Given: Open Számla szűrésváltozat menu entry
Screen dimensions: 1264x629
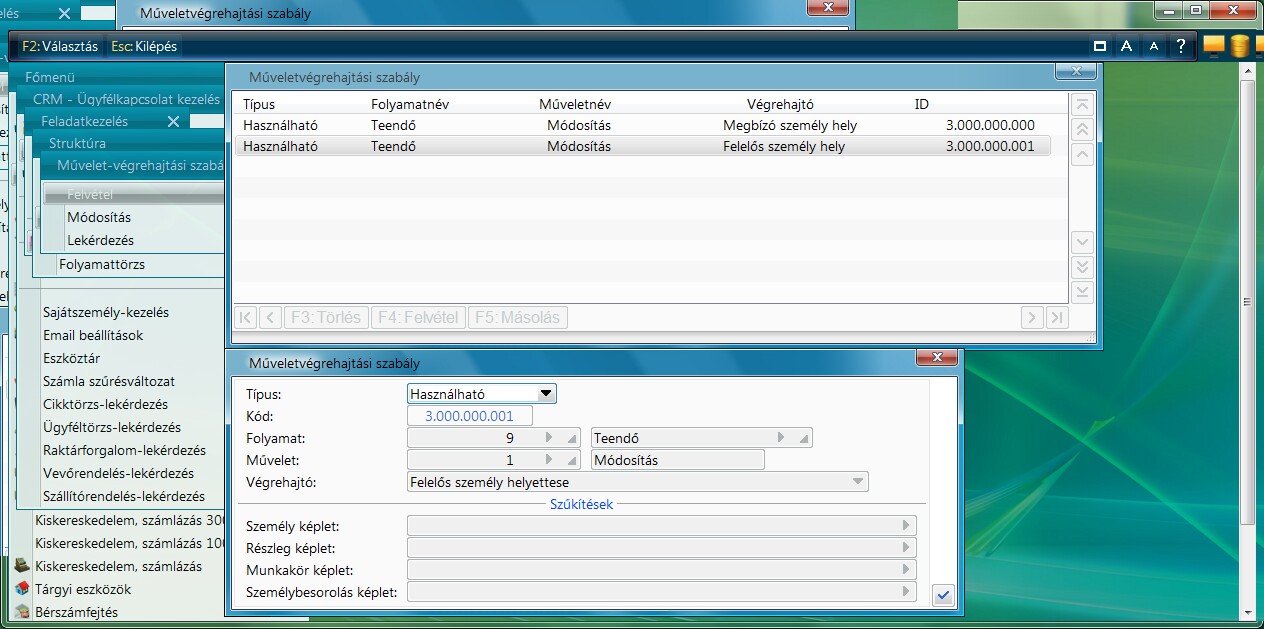Looking at the screenshot, I should 109,381.
